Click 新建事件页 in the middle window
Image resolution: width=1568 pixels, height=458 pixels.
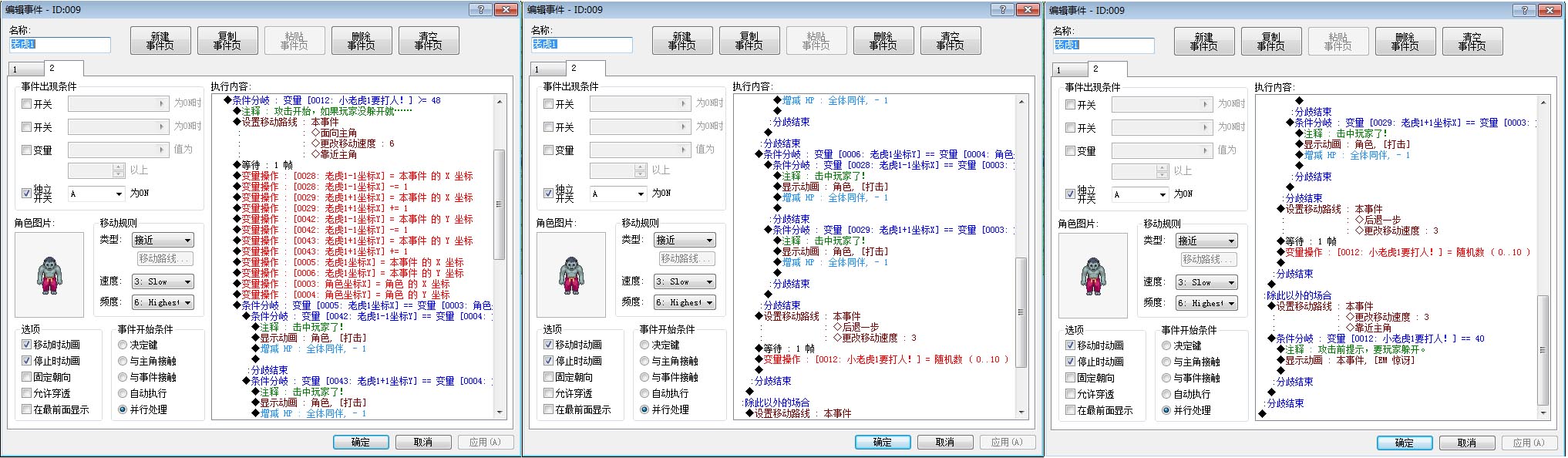tap(682, 41)
